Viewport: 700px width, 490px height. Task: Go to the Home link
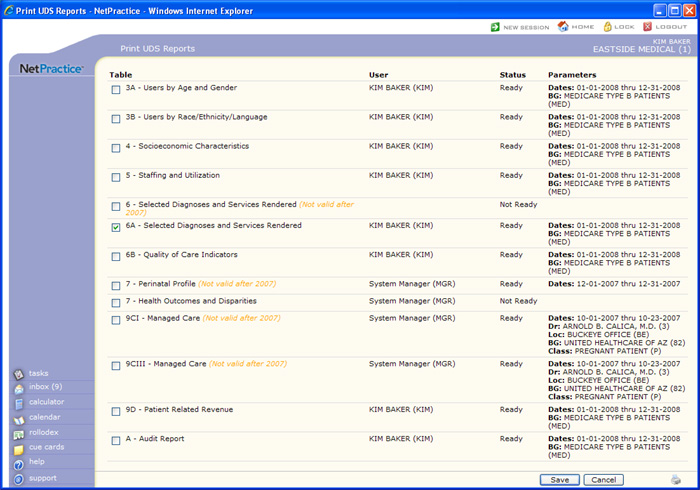coord(583,27)
